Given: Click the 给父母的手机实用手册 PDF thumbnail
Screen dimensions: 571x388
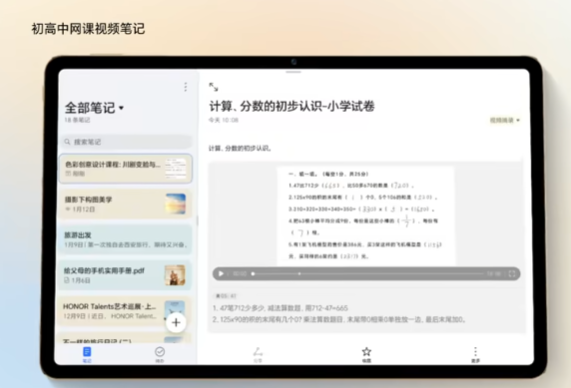Looking at the screenshot, I should click(175, 275).
